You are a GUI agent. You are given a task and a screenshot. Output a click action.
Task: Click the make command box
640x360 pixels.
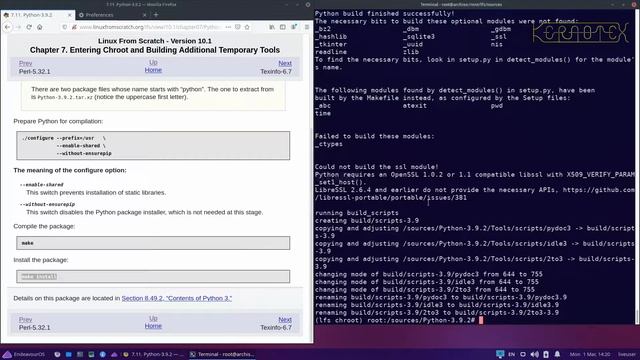(x=153, y=243)
